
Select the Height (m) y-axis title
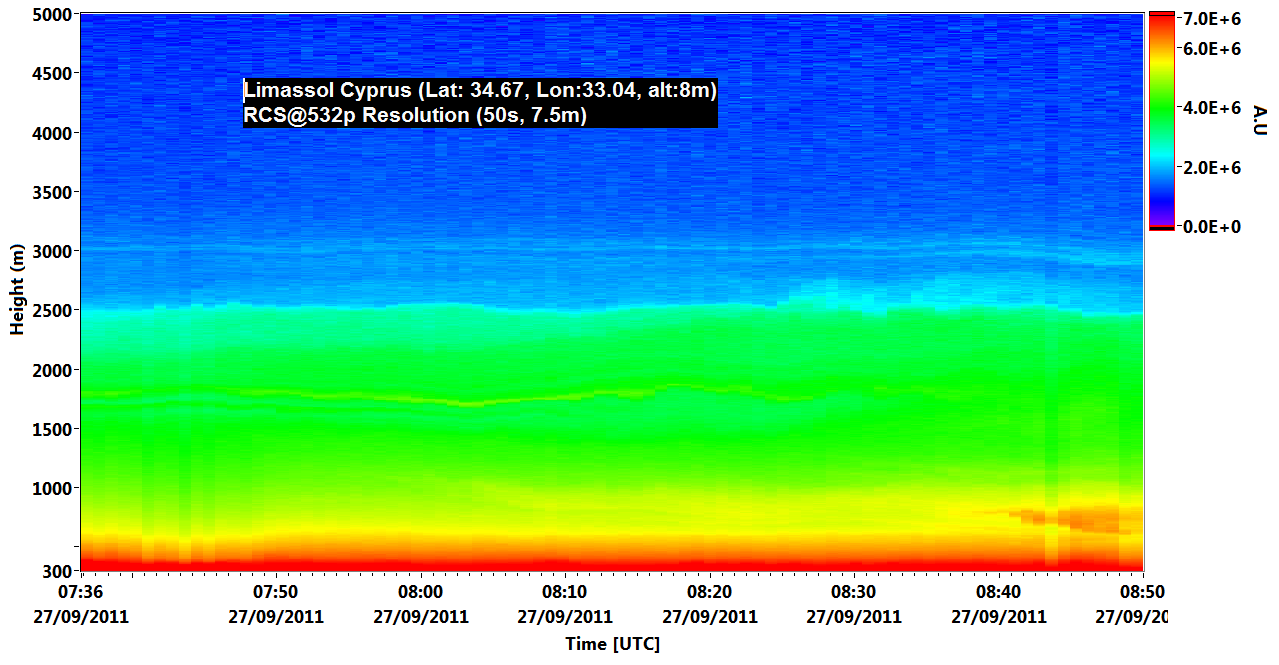(x=17, y=290)
